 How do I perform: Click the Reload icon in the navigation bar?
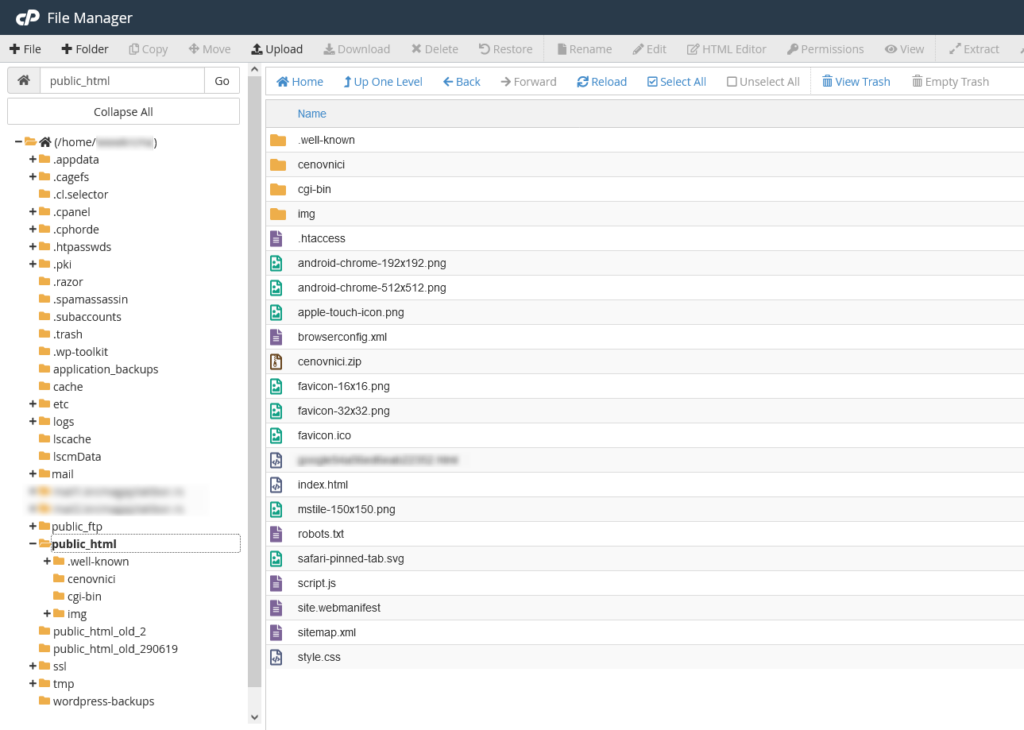(583, 82)
